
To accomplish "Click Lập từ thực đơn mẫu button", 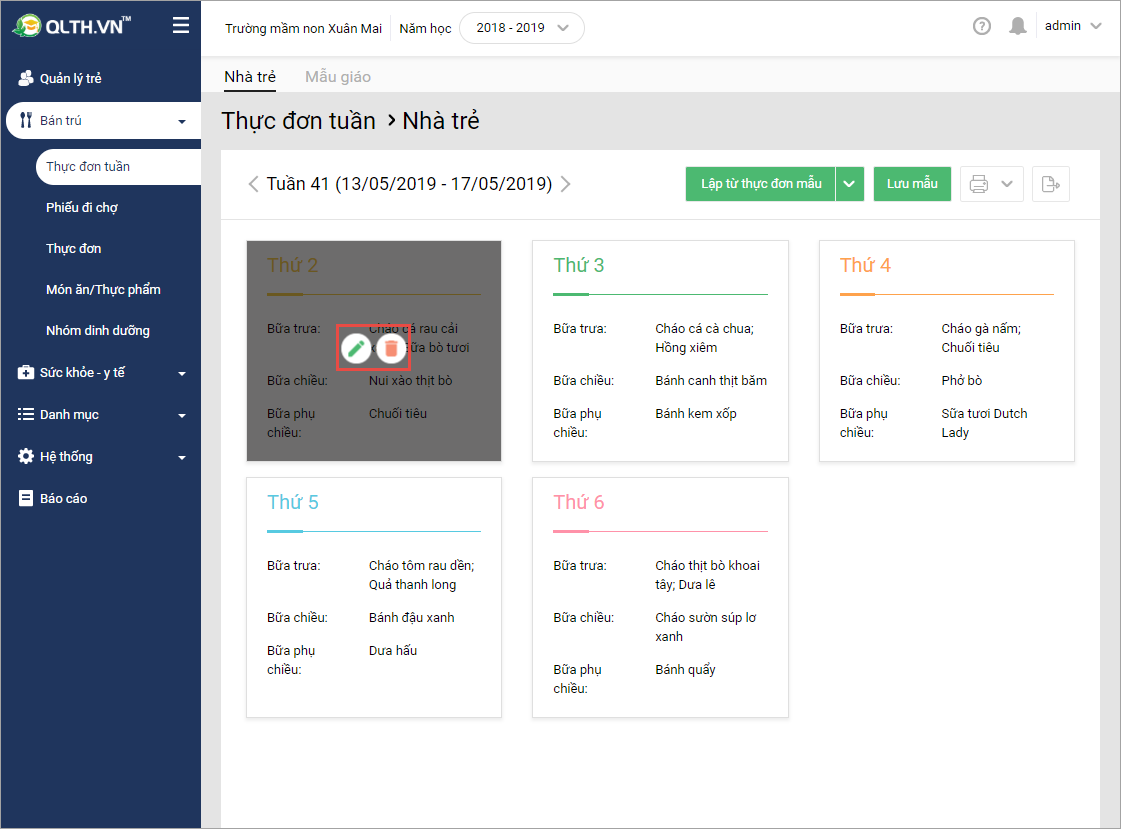I will click(x=761, y=184).
